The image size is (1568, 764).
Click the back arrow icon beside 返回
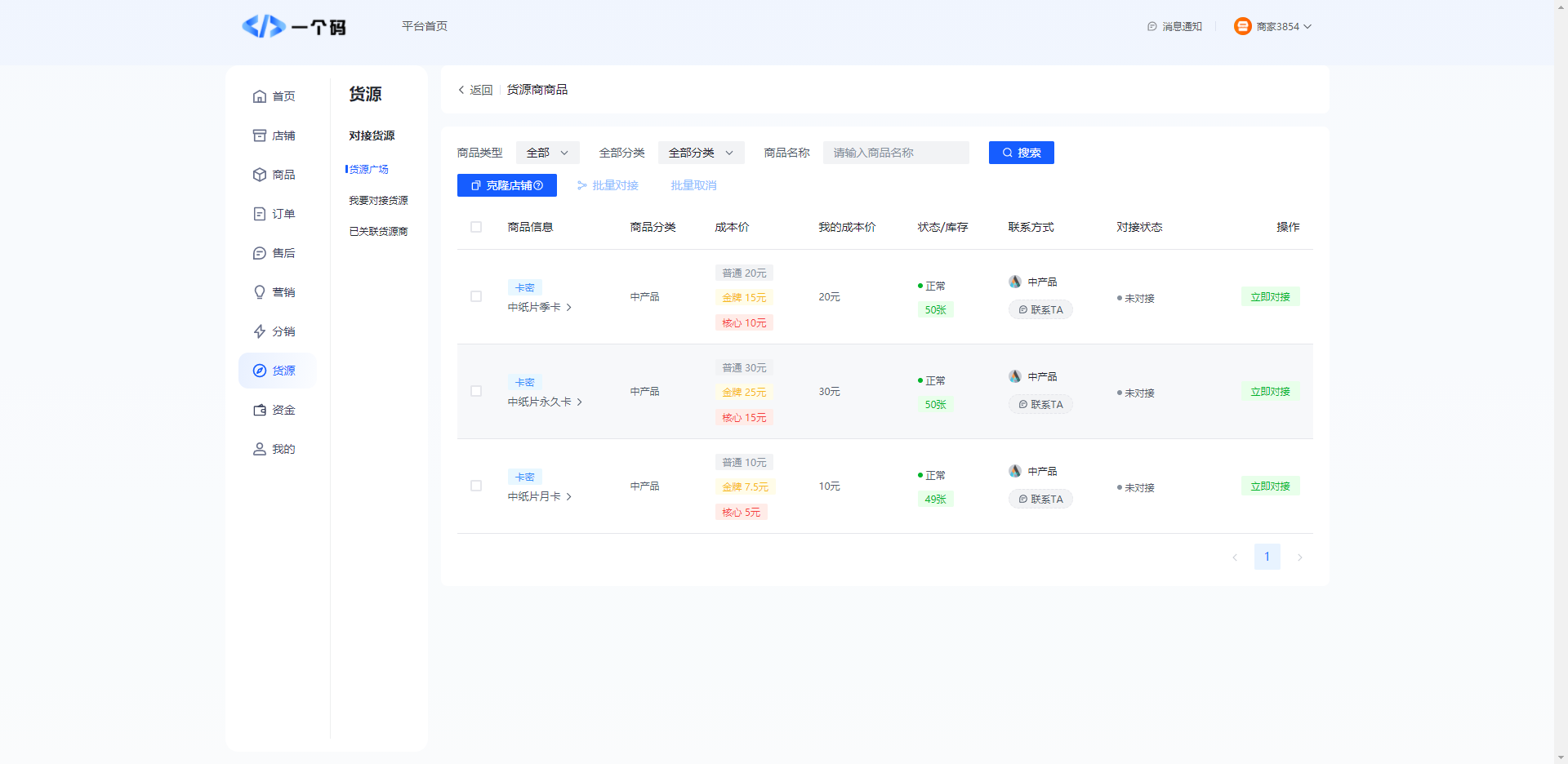point(461,90)
